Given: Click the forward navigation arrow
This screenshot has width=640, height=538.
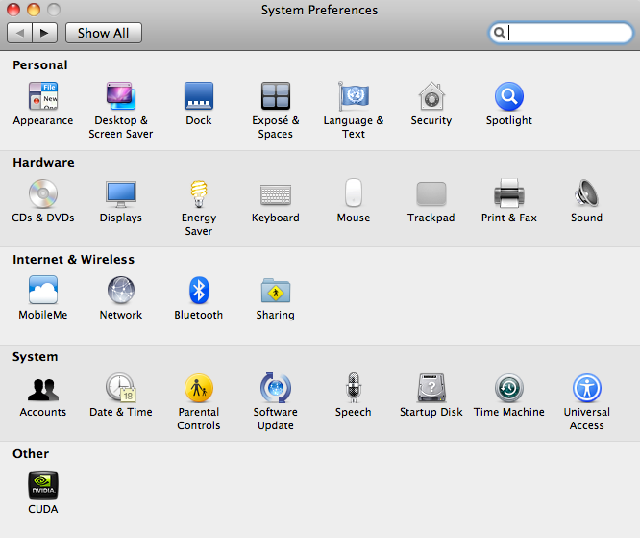Looking at the screenshot, I should [x=45, y=33].
